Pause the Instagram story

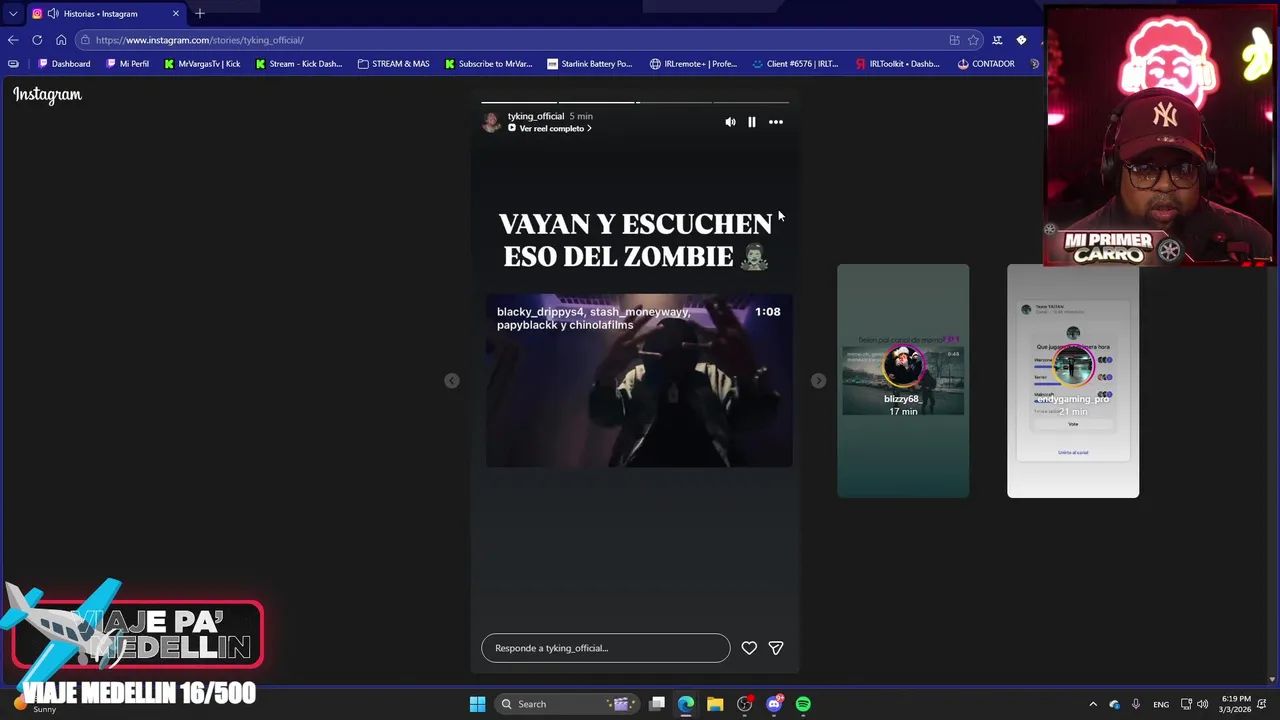(752, 122)
